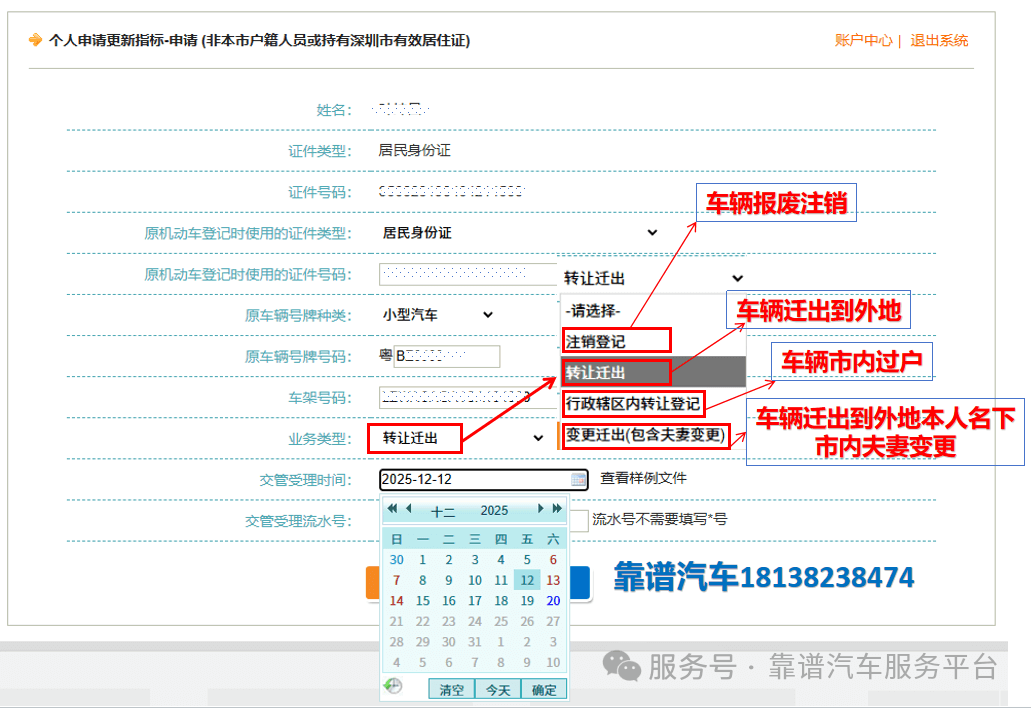The height and width of the screenshot is (708, 1031).
Task: Confirm date with 确定 button
Action: [544, 689]
